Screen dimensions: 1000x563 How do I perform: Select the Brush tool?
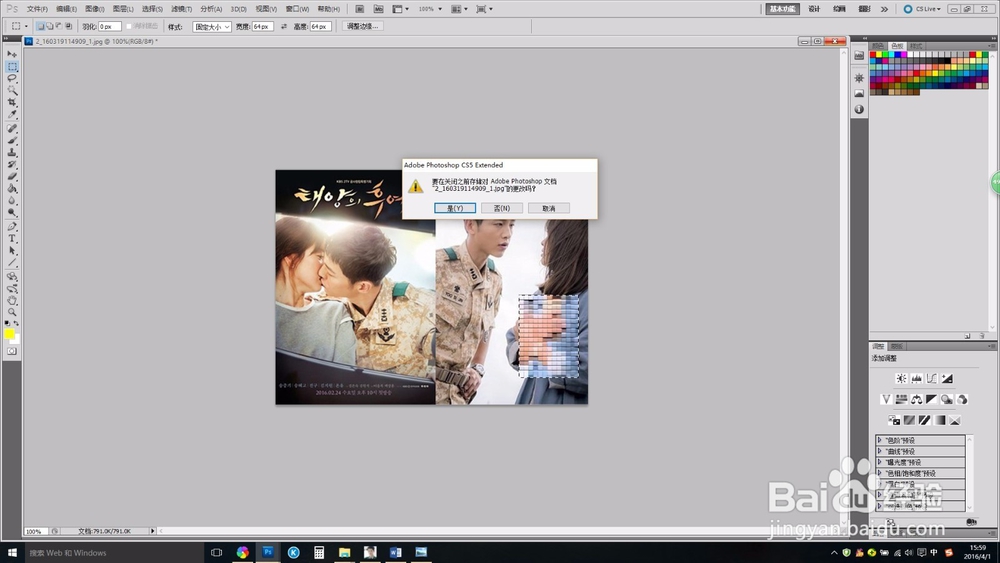(x=12, y=140)
